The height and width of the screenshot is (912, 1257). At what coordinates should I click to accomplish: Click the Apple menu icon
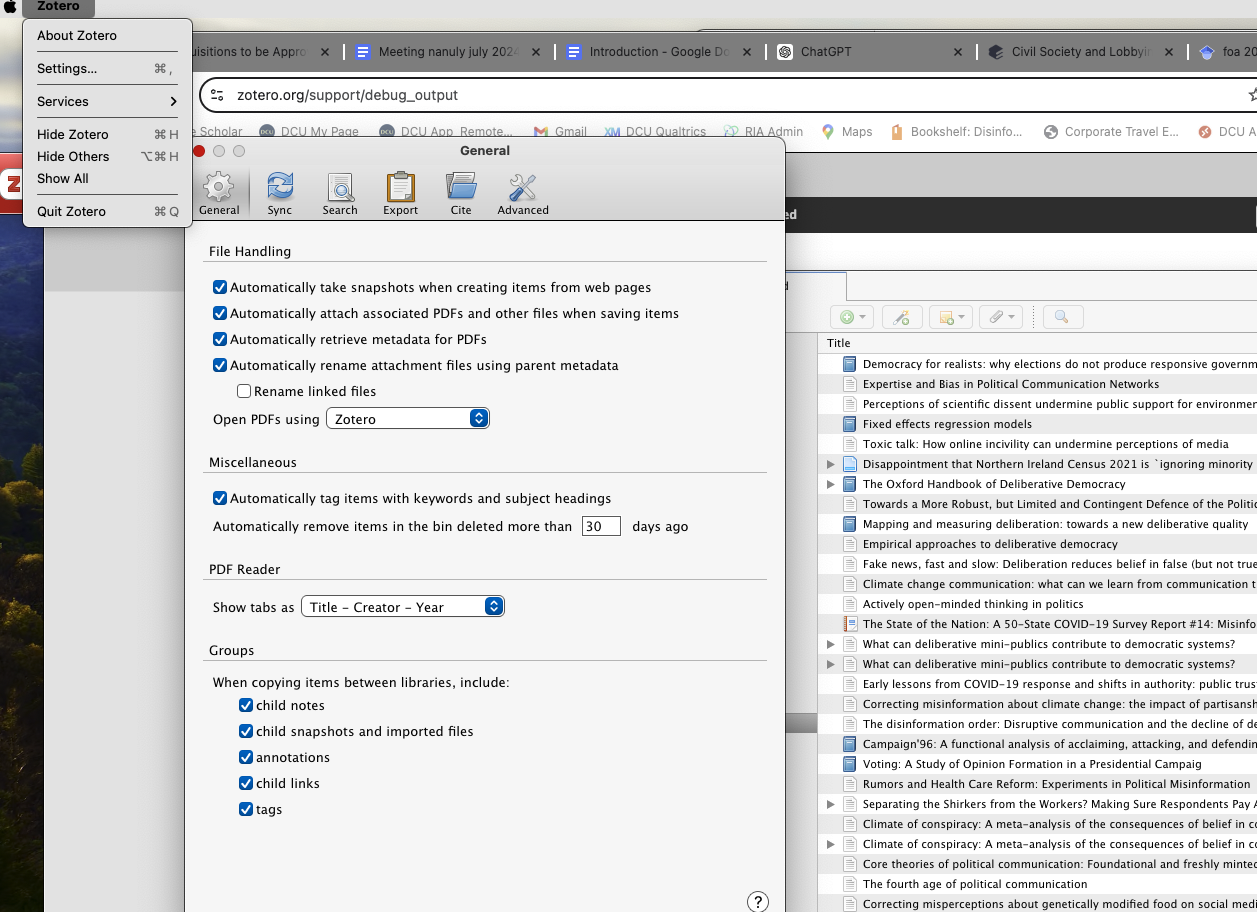10,7
